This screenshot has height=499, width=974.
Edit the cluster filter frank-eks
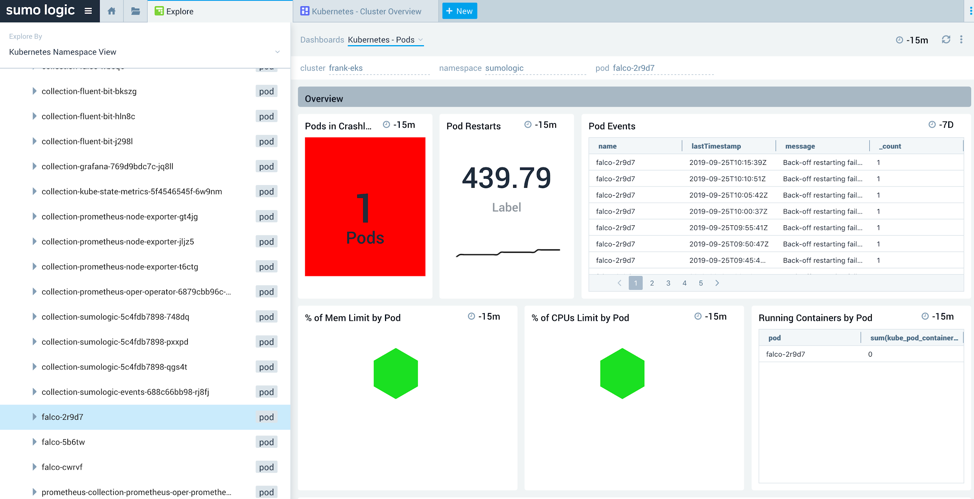click(x=379, y=68)
